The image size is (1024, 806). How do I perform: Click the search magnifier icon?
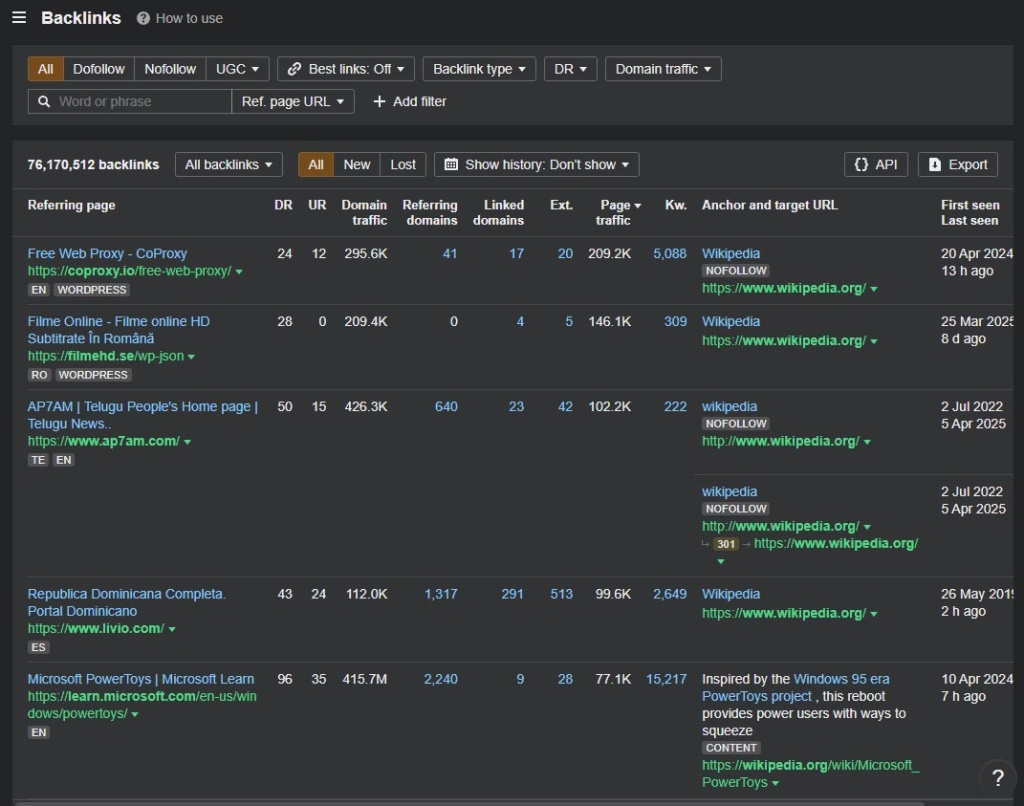pos(44,101)
